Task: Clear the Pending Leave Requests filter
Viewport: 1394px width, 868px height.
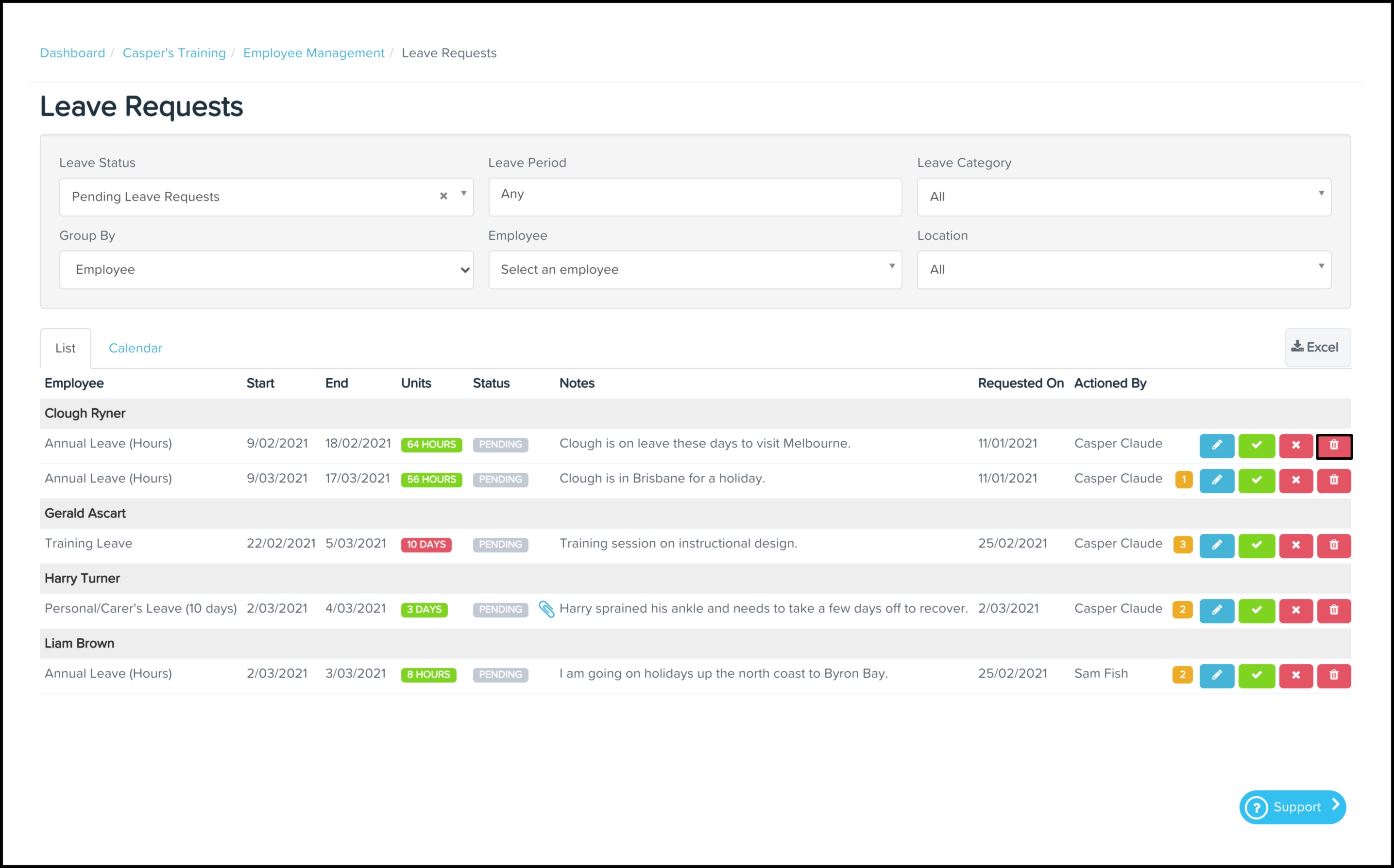Action: point(443,196)
